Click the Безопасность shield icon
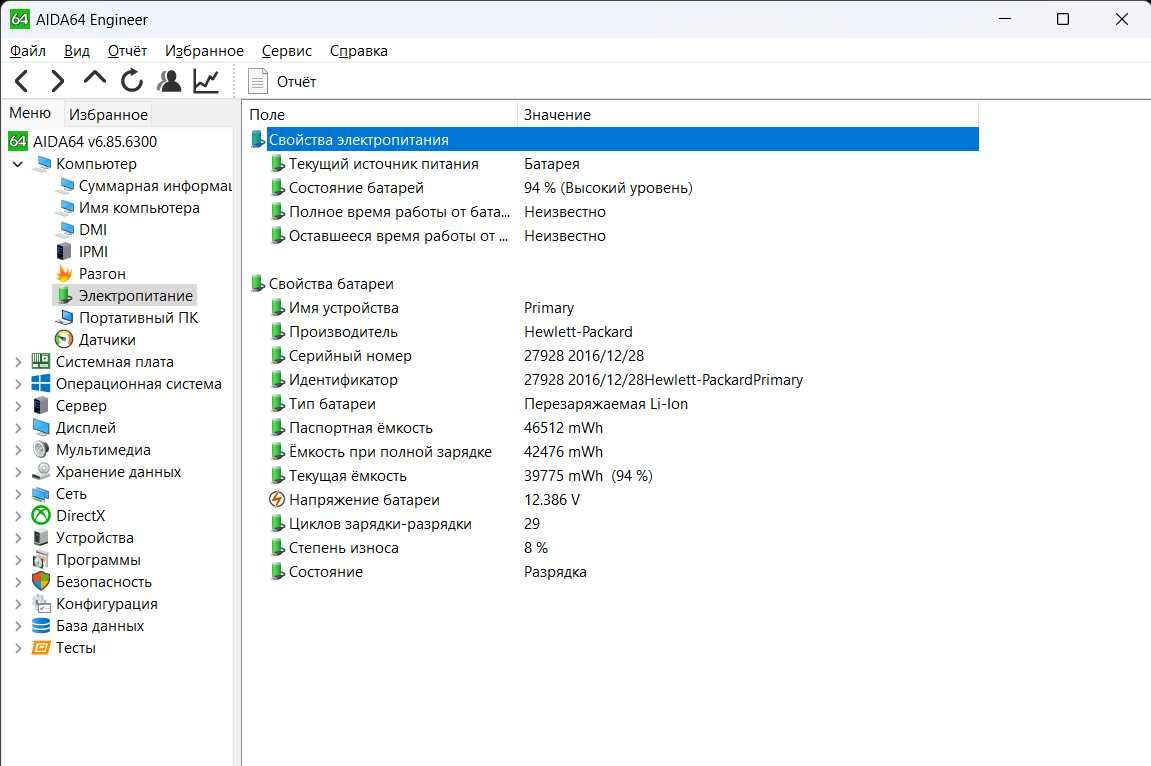 click(x=41, y=582)
